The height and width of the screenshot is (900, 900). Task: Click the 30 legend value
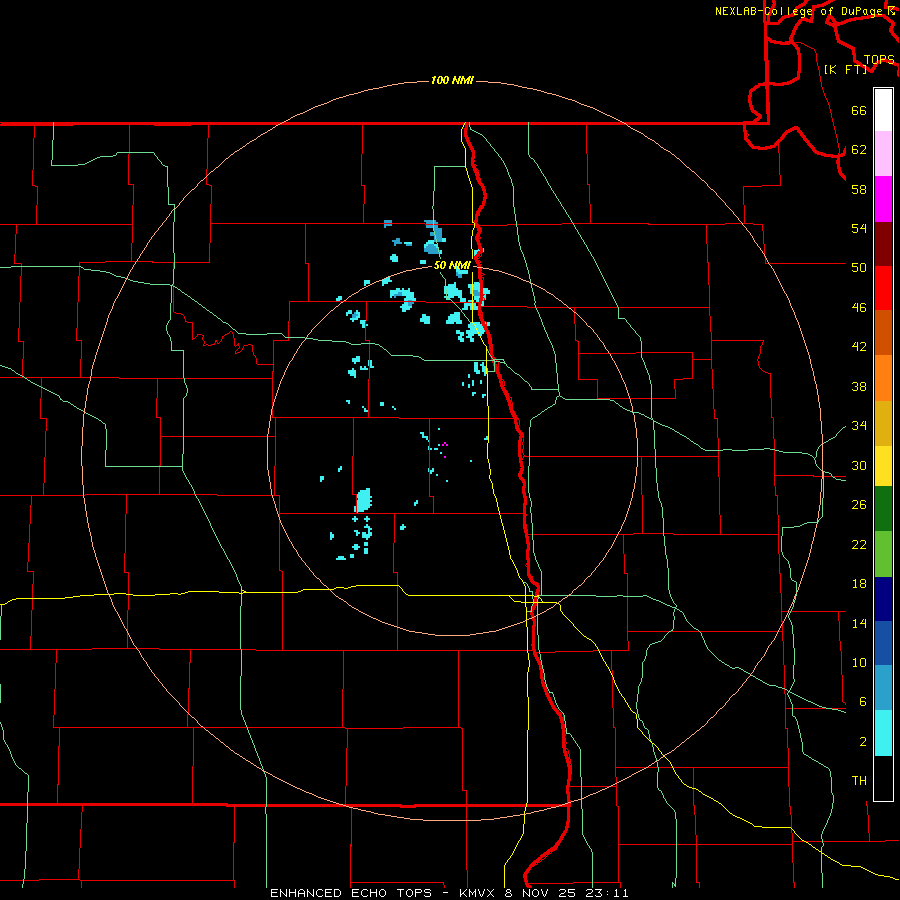[x=859, y=465]
